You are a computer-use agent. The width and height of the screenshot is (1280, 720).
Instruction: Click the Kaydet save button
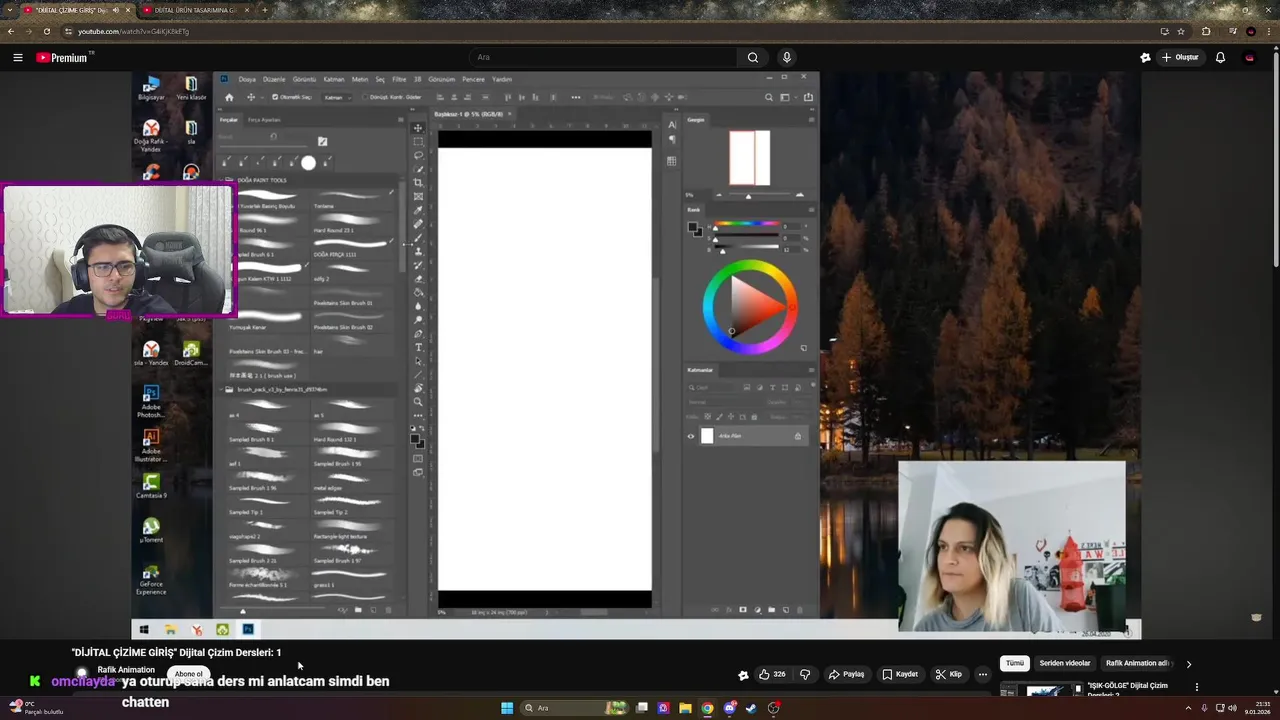[x=900, y=674]
